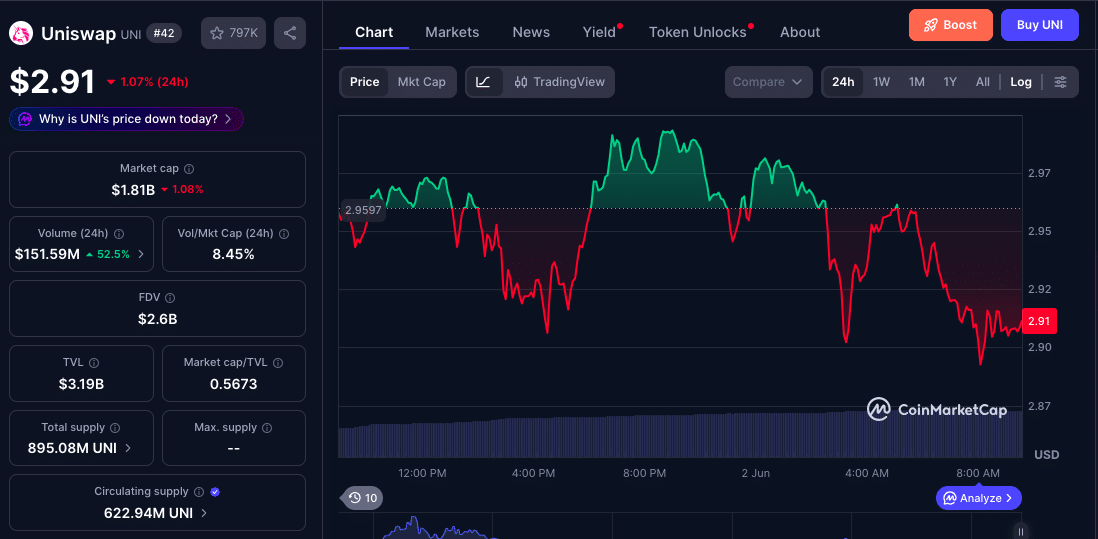
Task: Click the $2.91 price heading
Action: pyautogui.click(x=52, y=82)
